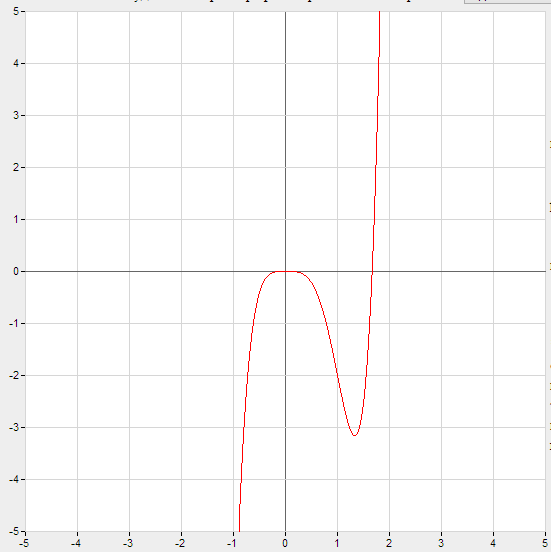Click the grid intersection at point (-3, 3)
This screenshot has height=552, width=551.
point(130,115)
